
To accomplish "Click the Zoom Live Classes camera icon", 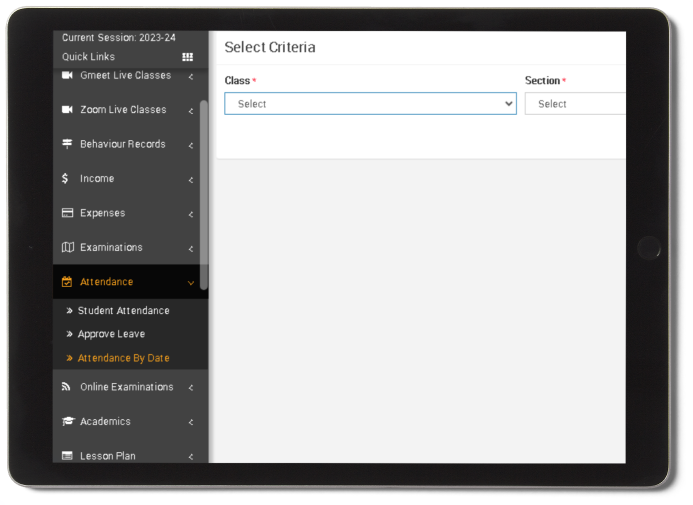I will pyautogui.click(x=67, y=110).
